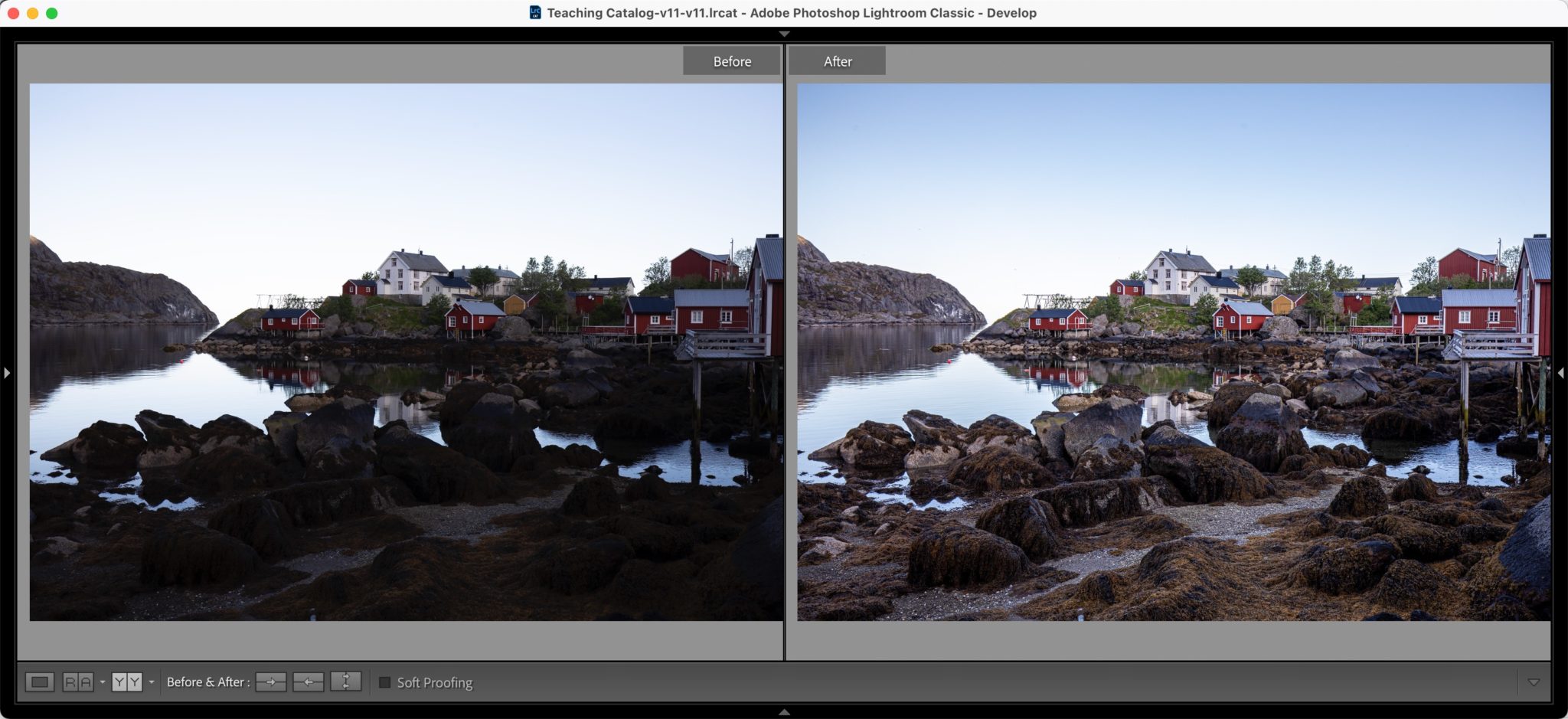Copy After's settings to Before with arrow icon
Image resolution: width=1568 pixels, height=719 pixels.
(307, 681)
